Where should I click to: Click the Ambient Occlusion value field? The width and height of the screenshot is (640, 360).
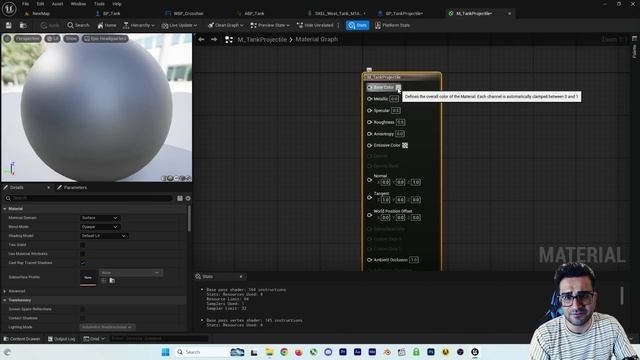click(414, 260)
